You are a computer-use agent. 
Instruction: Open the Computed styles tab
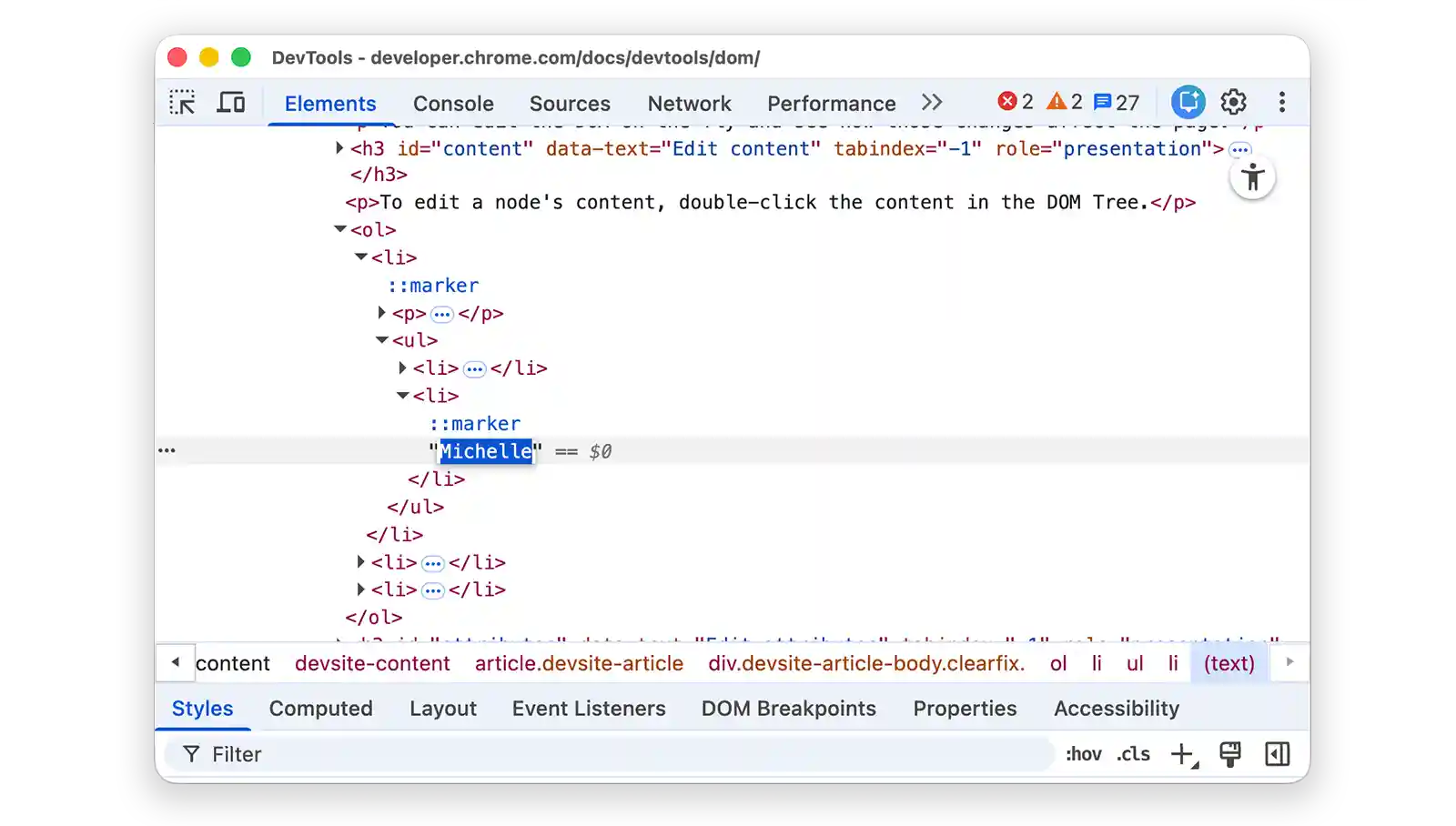[x=320, y=709]
